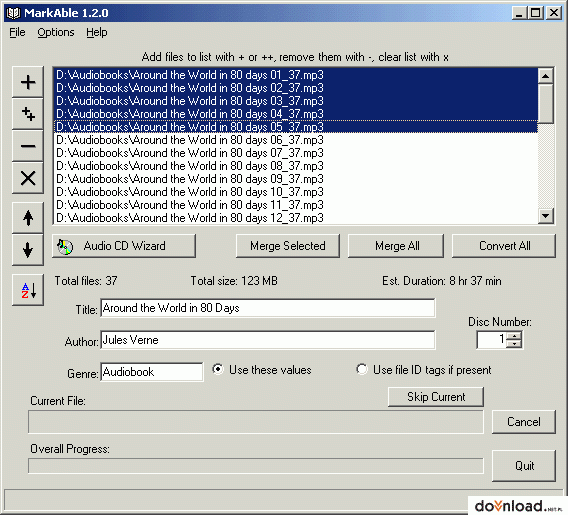Click the minus remove file button
The height and width of the screenshot is (515, 568).
[x=28, y=146]
